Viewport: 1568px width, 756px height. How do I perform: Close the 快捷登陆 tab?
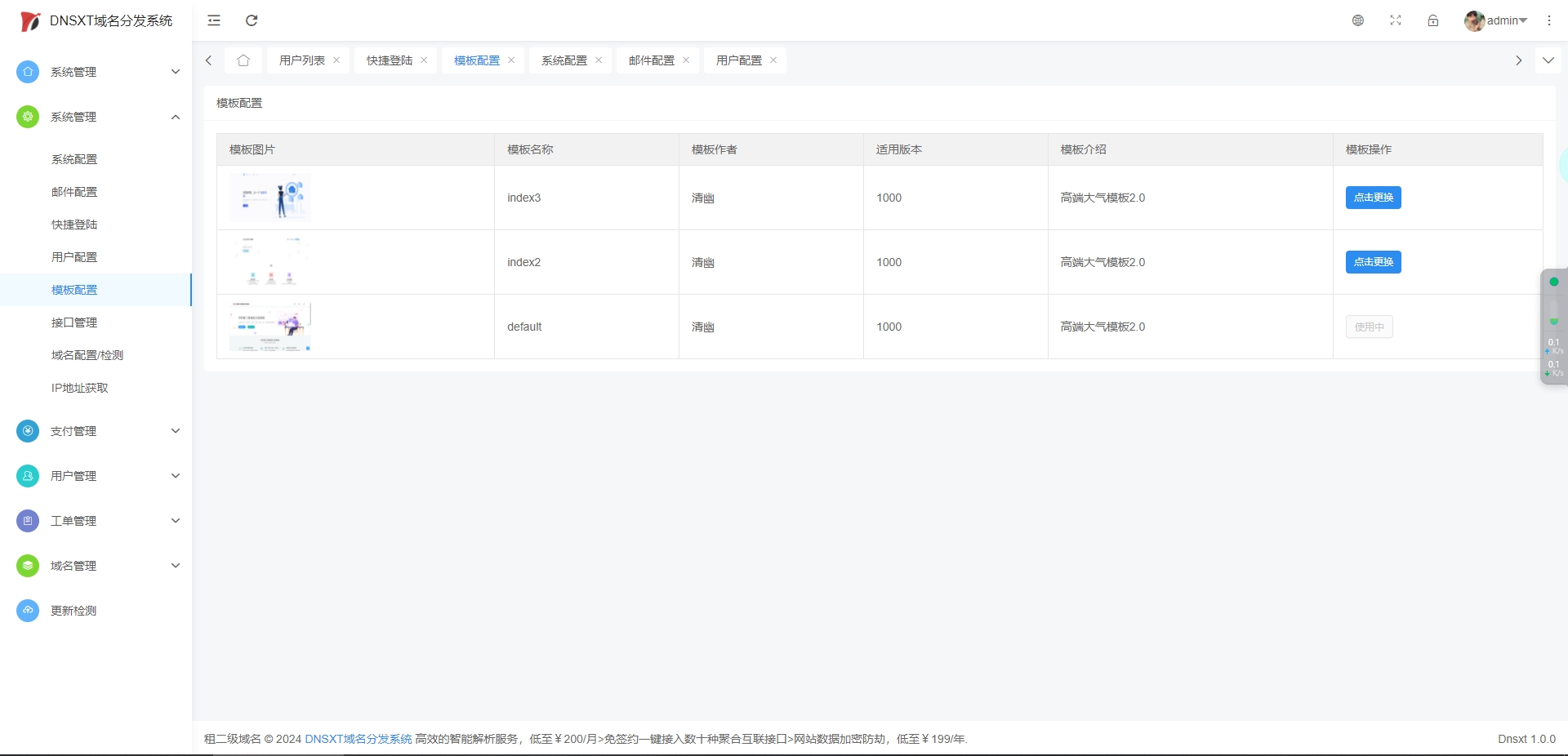pos(424,60)
